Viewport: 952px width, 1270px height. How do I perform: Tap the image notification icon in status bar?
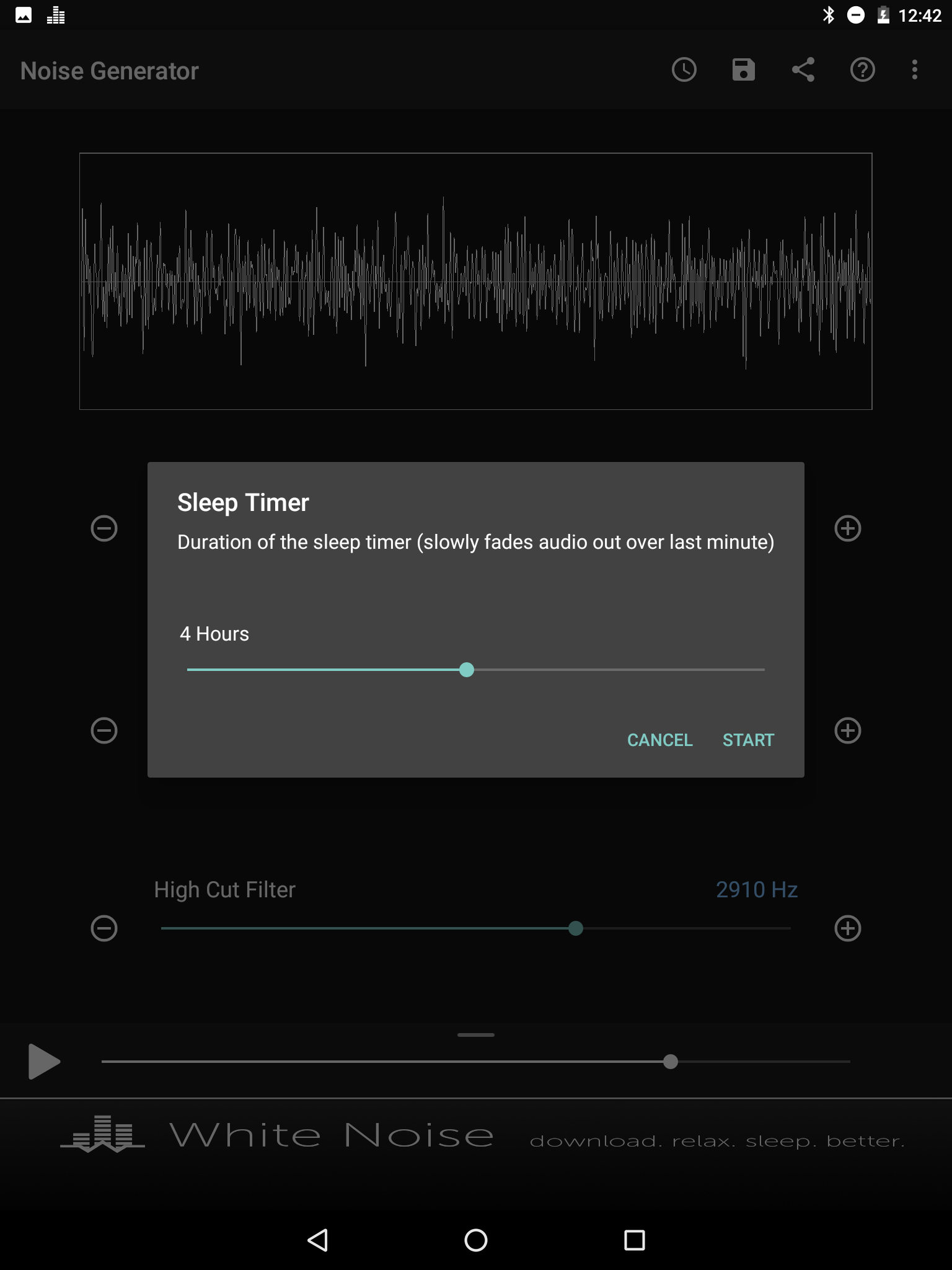tap(24, 15)
